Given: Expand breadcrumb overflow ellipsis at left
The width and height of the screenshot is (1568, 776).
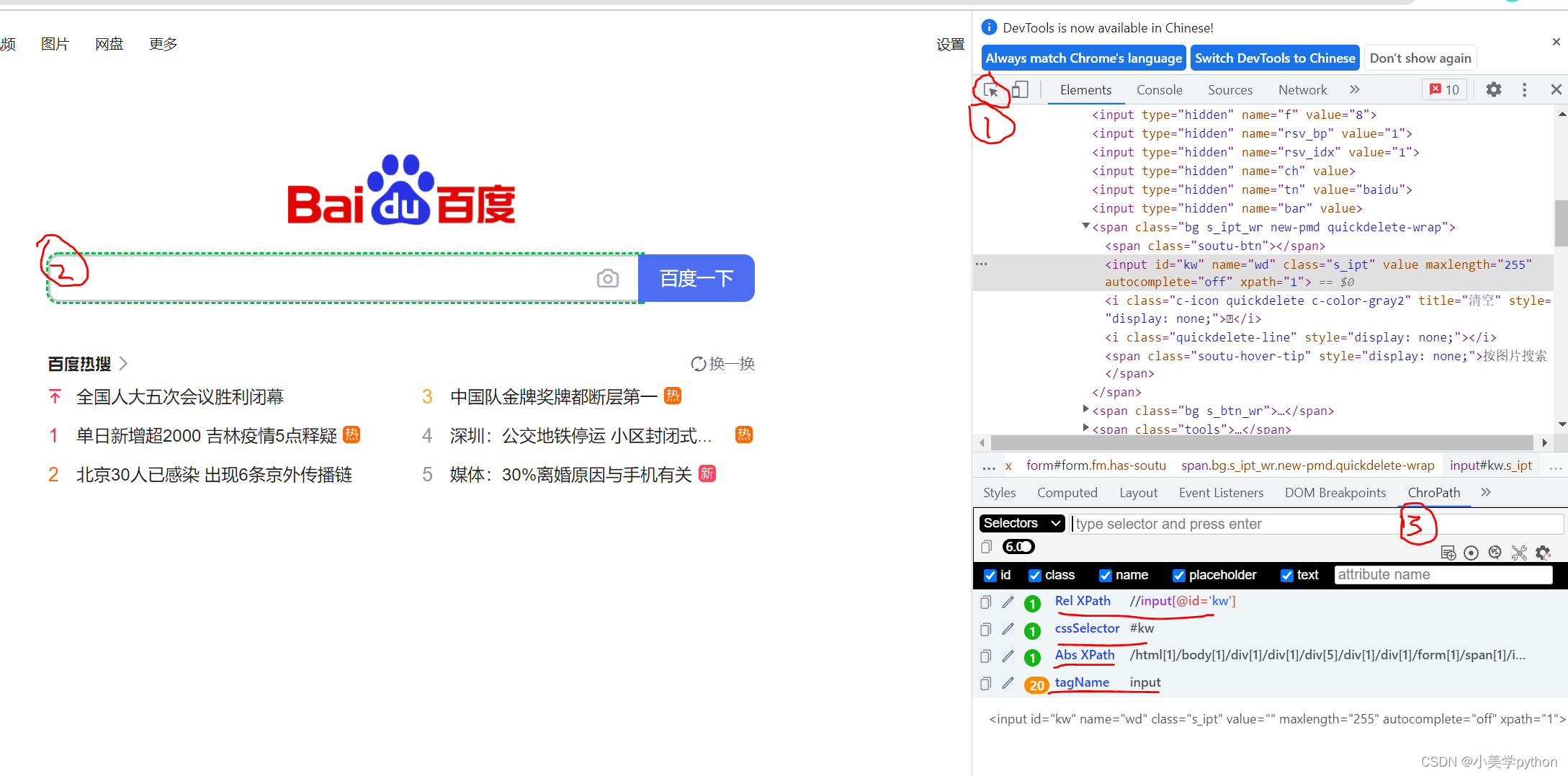Looking at the screenshot, I should click(x=989, y=467).
